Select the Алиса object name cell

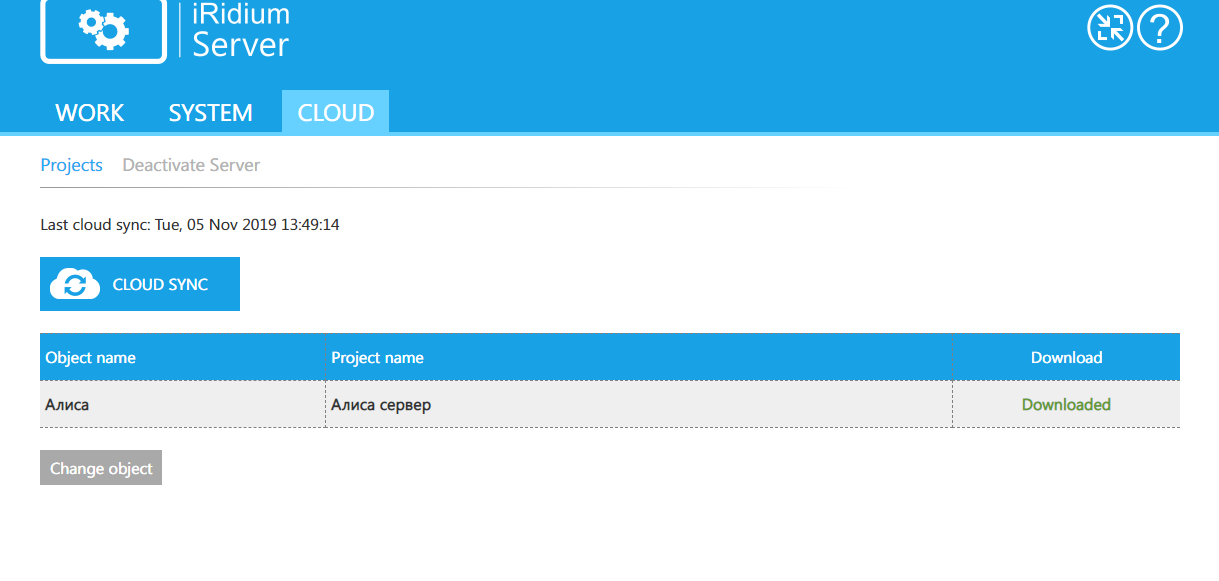pyautogui.click(x=68, y=405)
